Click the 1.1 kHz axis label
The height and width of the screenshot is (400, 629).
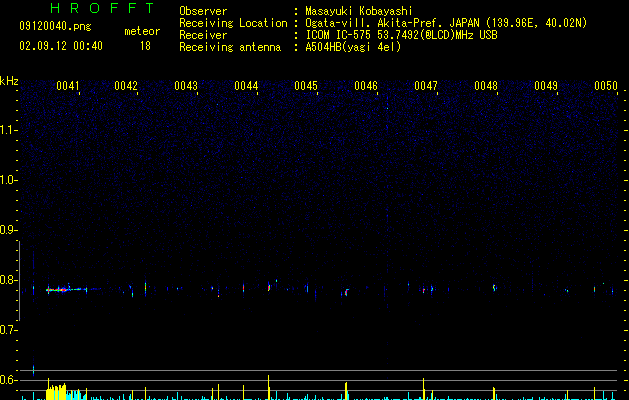8,130
